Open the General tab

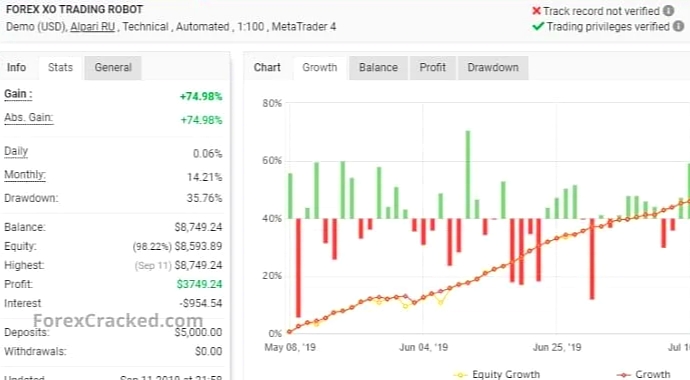[113, 68]
